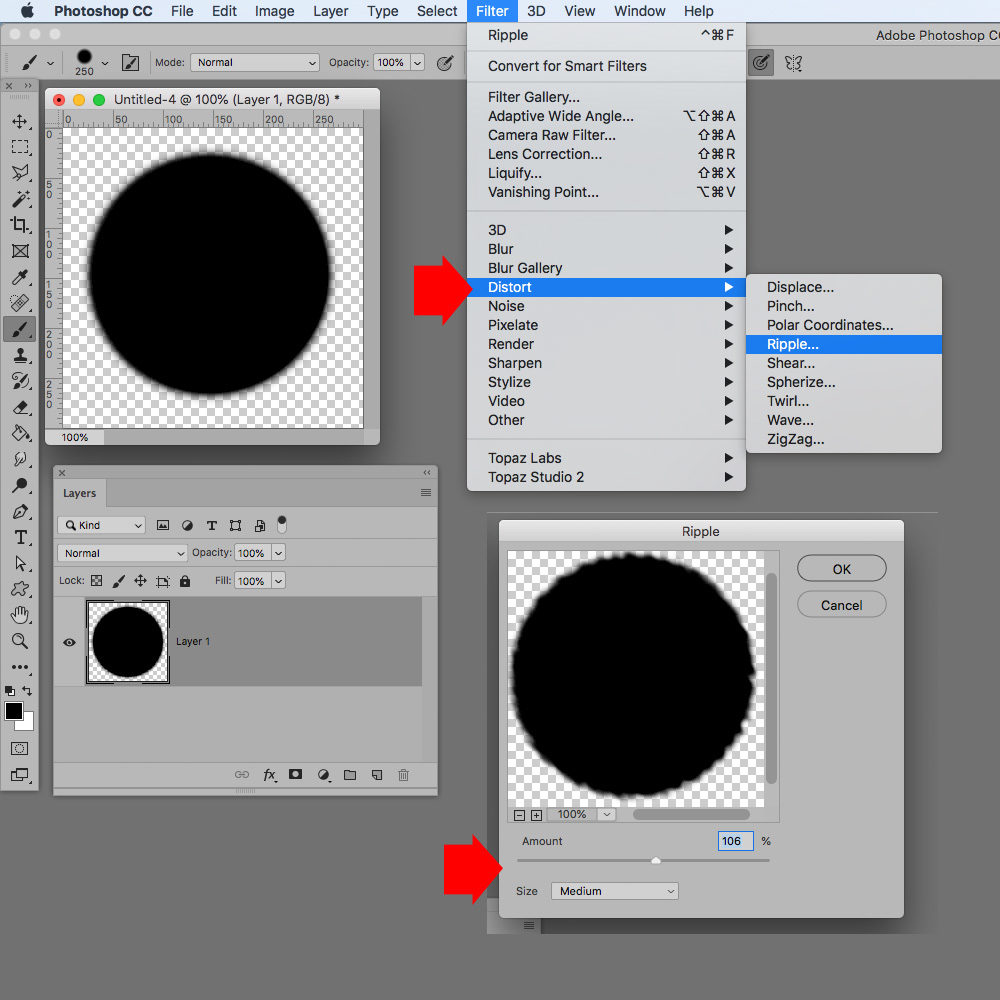This screenshot has width=1000, height=1000.
Task: Confirm Ripple filter with OK
Action: (x=841, y=569)
